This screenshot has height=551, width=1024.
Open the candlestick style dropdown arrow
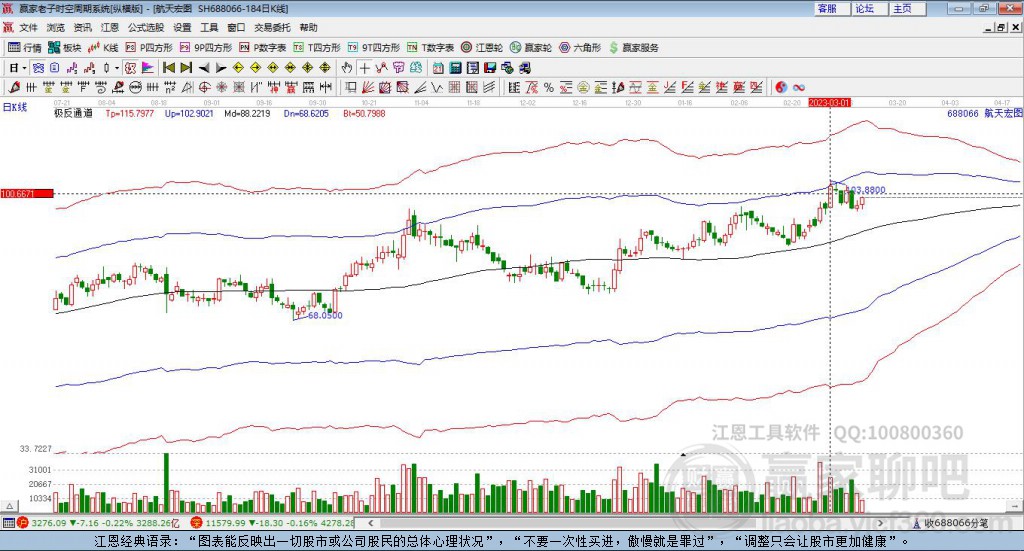click(x=116, y=68)
